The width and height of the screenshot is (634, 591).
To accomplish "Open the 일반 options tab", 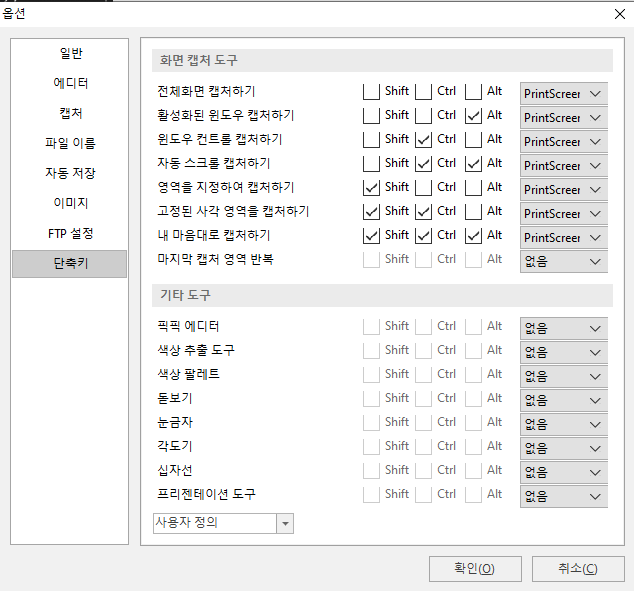I will tap(71, 53).
